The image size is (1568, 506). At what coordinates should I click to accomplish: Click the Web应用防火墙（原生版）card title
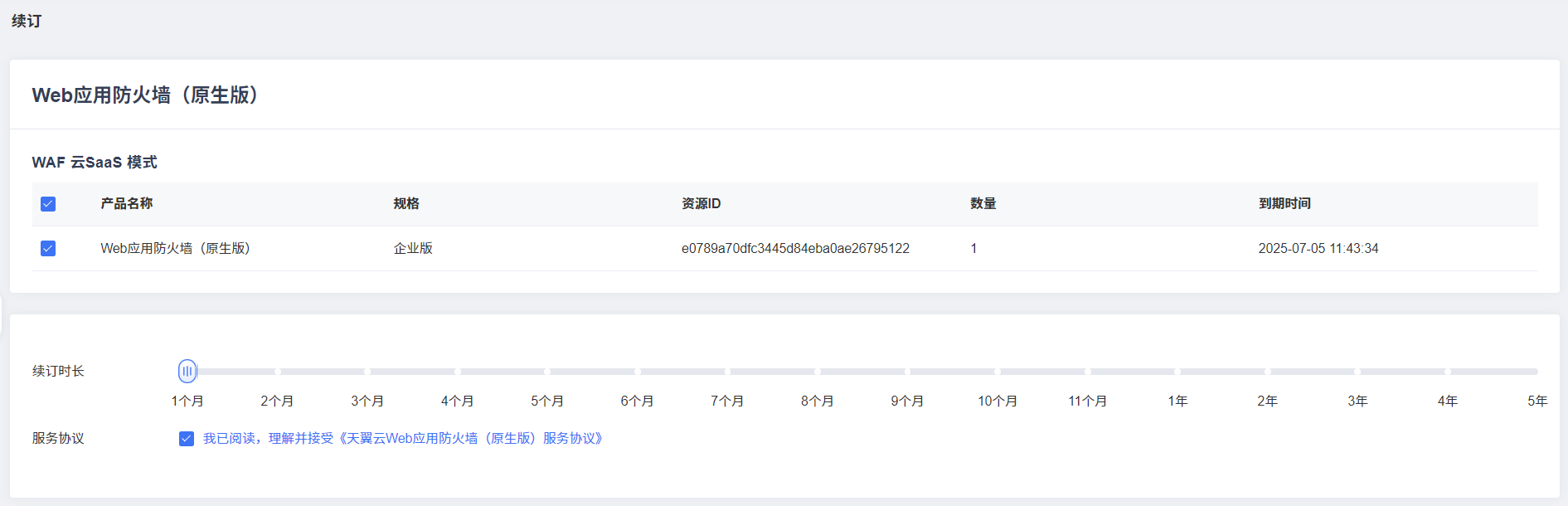click(145, 95)
